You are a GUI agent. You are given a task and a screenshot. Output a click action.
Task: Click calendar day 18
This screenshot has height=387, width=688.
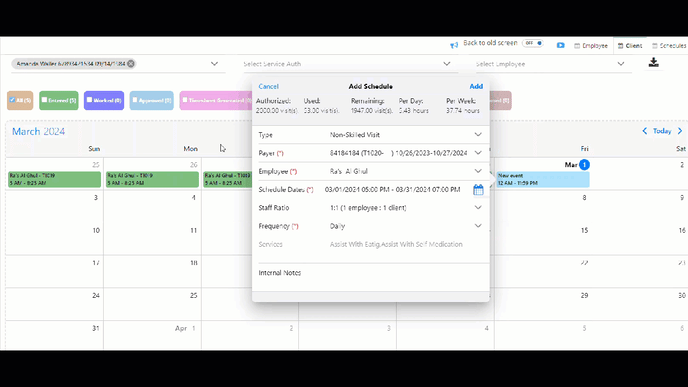coord(194,263)
